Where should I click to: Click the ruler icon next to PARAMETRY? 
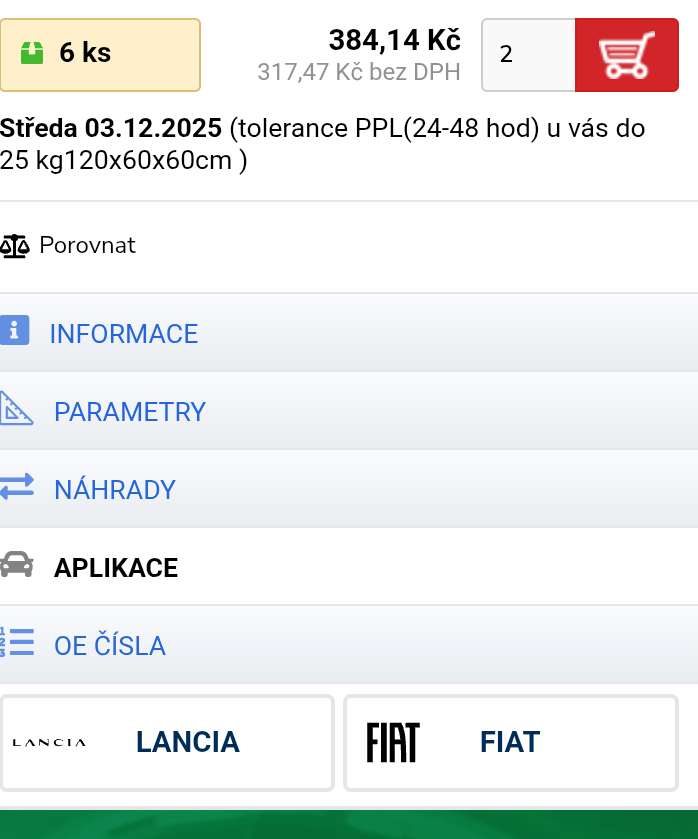coord(15,408)
